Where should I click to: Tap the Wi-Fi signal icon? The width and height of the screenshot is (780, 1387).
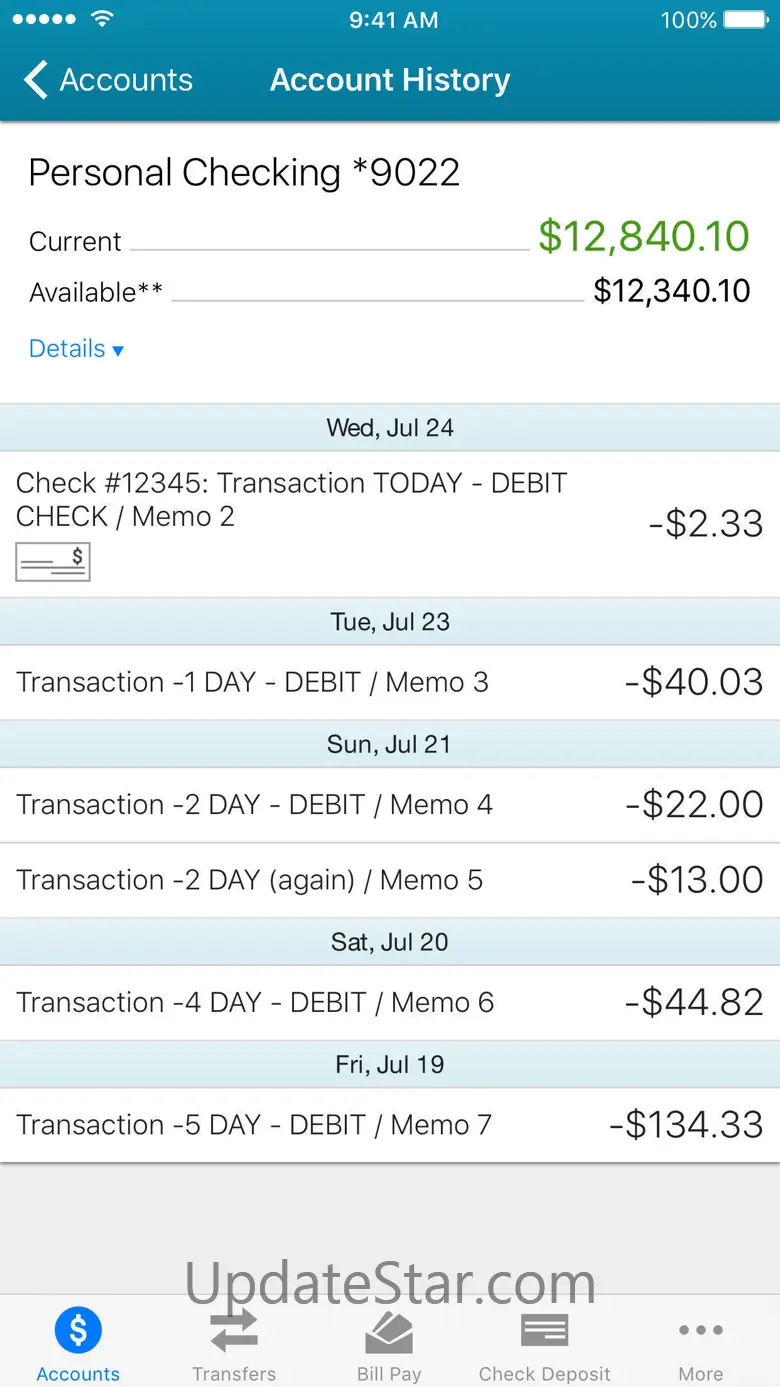point(102,20)
